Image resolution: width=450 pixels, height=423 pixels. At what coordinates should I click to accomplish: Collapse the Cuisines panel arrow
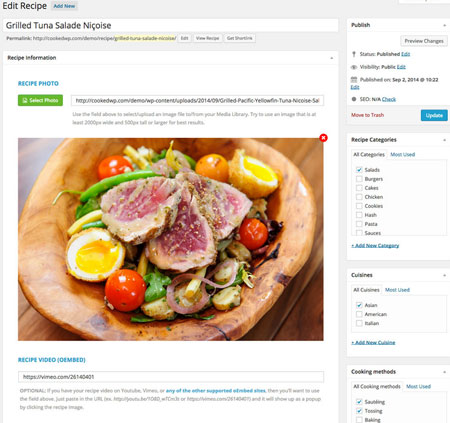click(x=444, y=275)
